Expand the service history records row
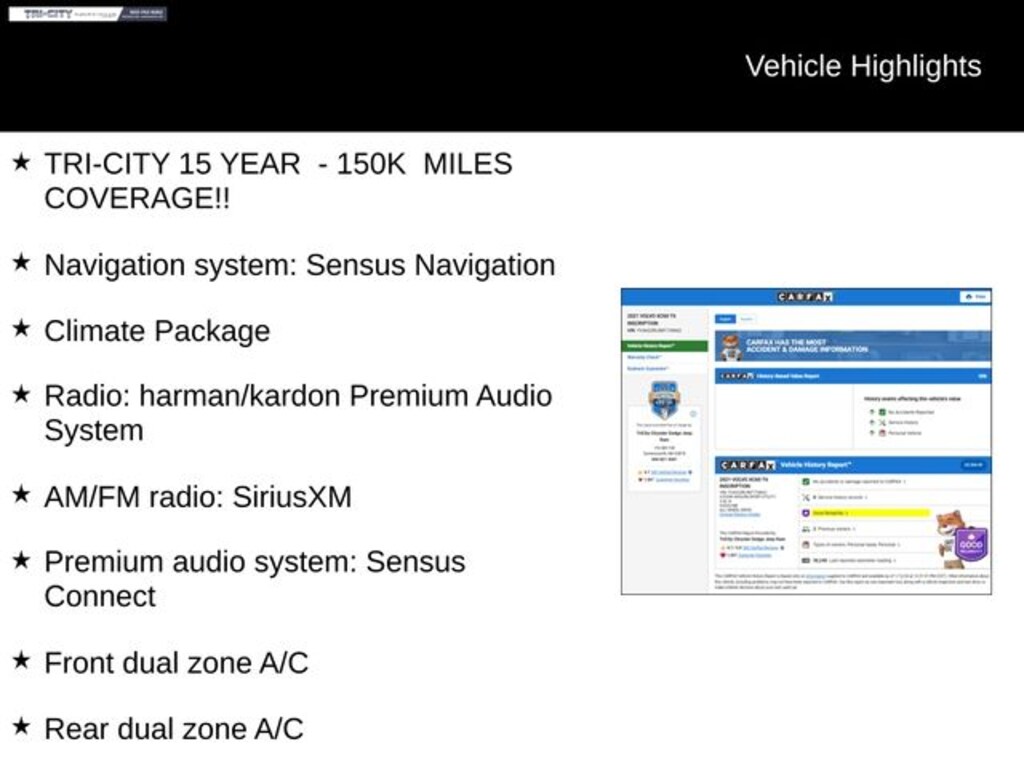 tap(842, 497)
